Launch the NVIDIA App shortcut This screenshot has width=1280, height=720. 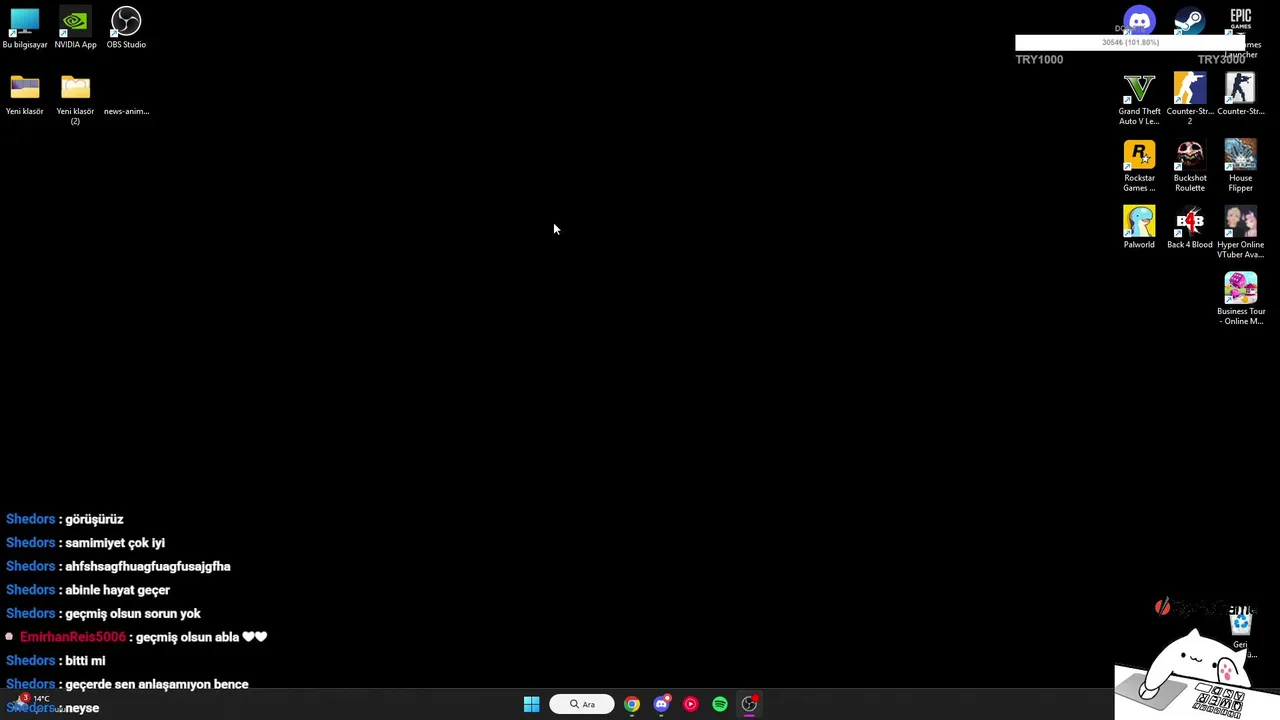tap(75, 28)
